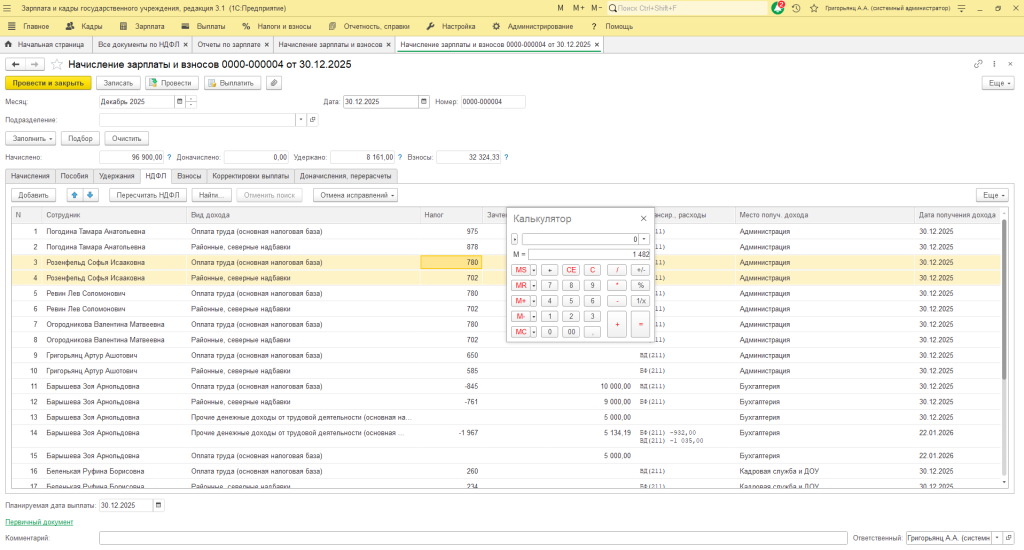Expand the Заполнить dropdown button
1024x550 pixels.
(x=30, y=138)
